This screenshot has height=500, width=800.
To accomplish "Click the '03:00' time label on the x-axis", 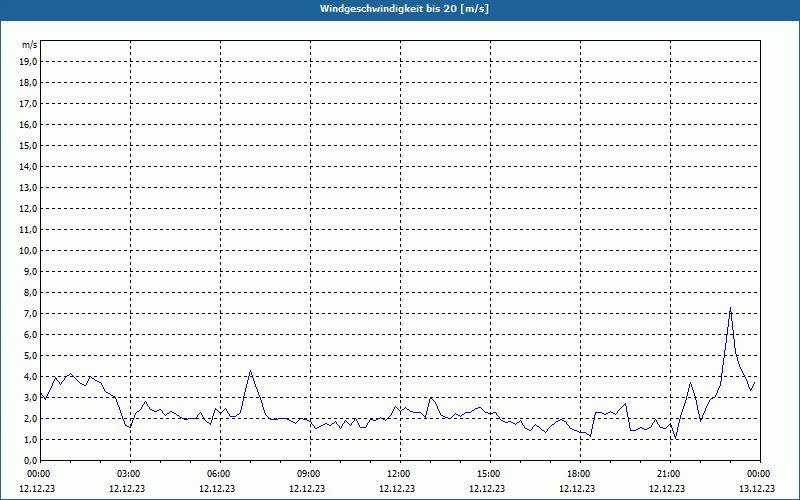I will 131,474.
